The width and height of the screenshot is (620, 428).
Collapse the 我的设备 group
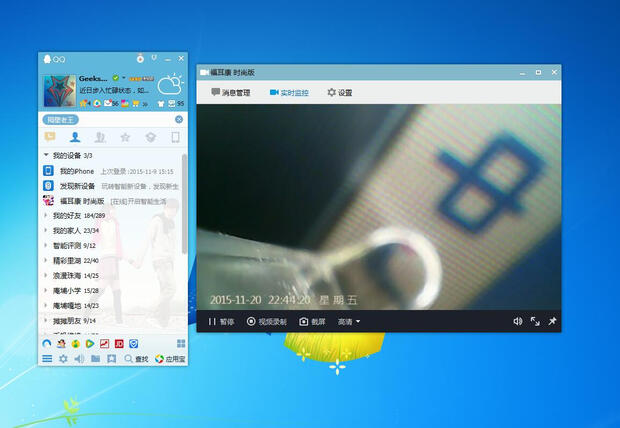[46, 155]
